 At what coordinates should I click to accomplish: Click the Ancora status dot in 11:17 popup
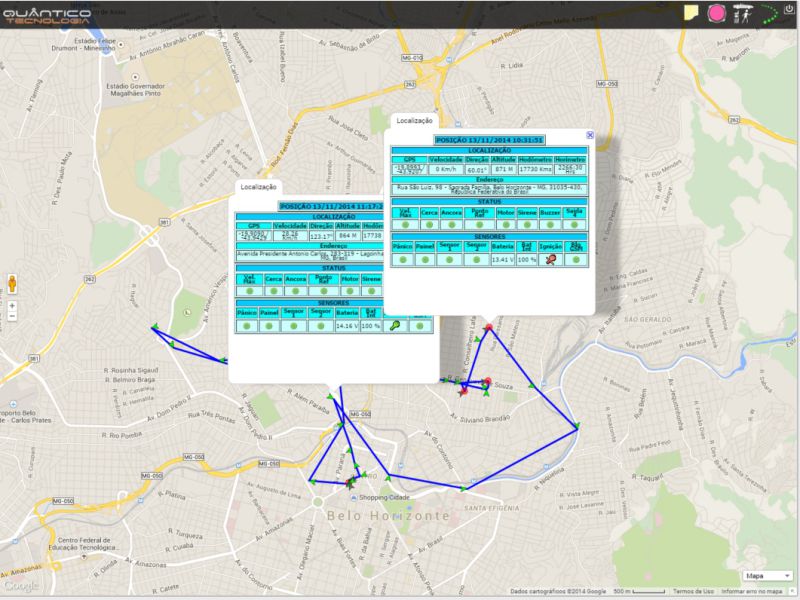[295, 291]
